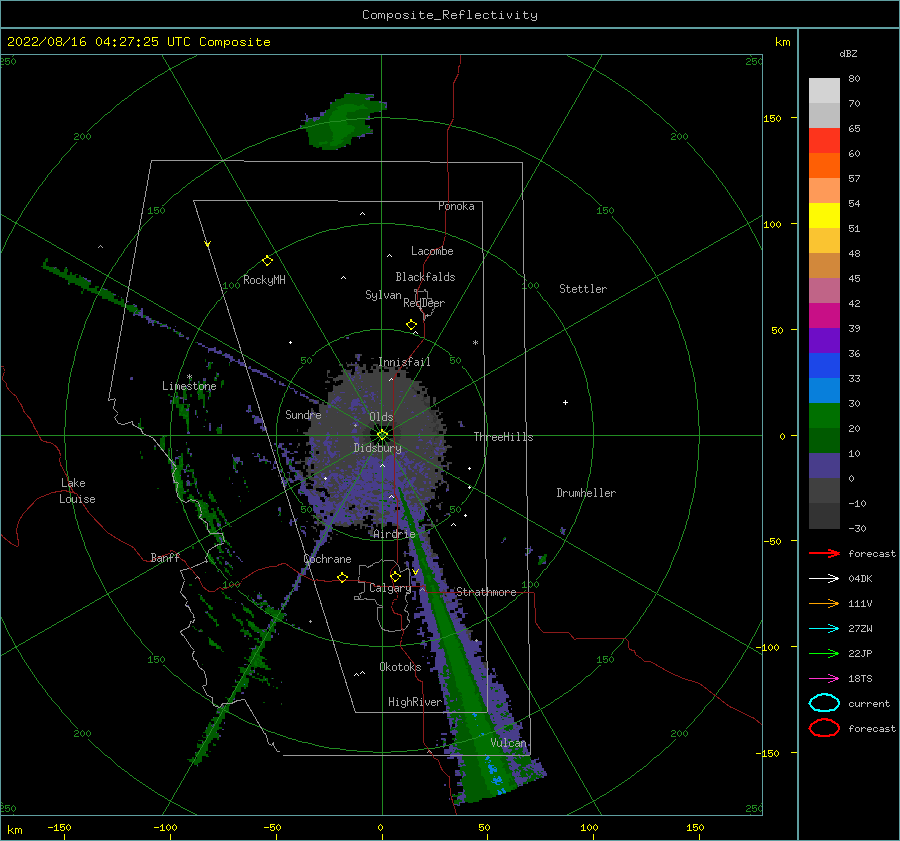The height and width of the screenshot is (841, 900).
Task: Click the green 20-30 dBZ color swatch
Action: (824, 416)
